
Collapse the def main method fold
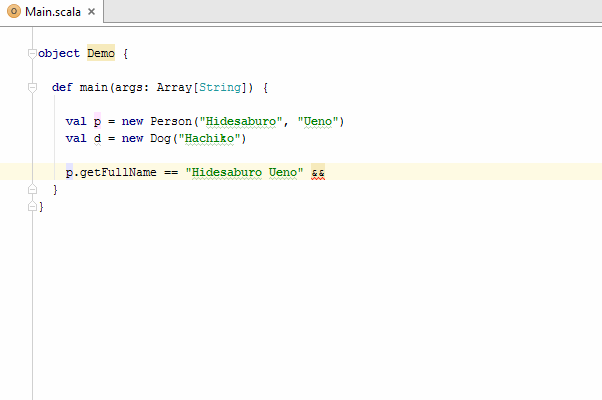pos(32,88)
